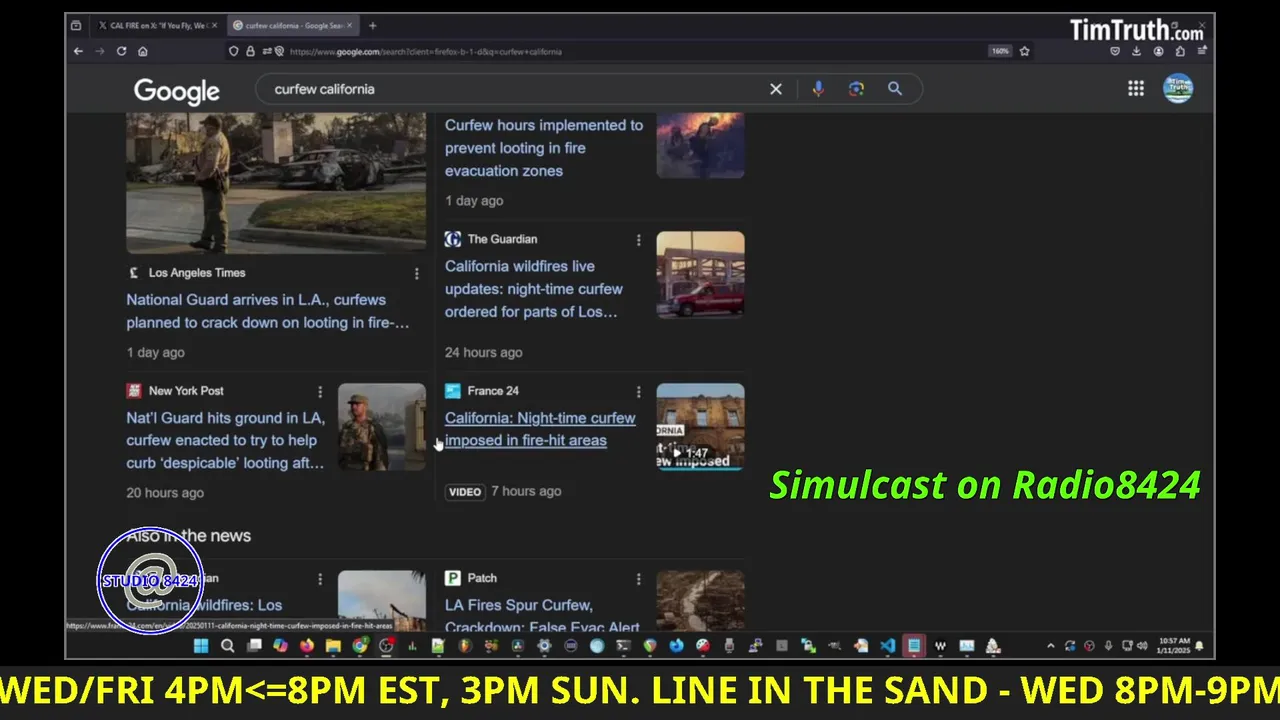Go back with the browser back arrow
Screen dimensions: 1280x720
point(78,51)
